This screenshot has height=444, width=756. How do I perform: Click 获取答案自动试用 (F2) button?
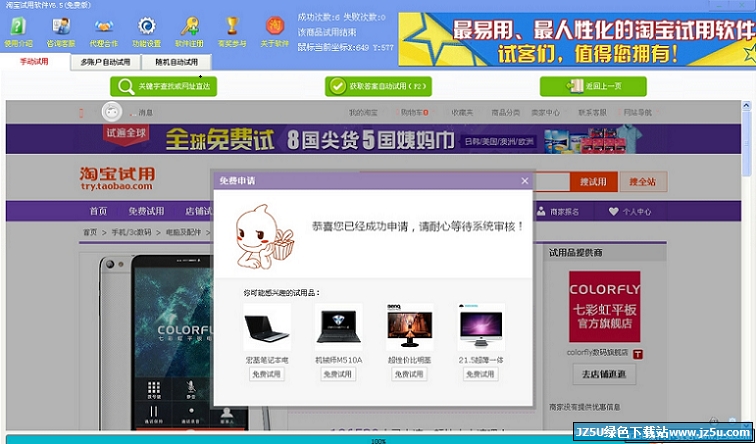coord(378,86)
